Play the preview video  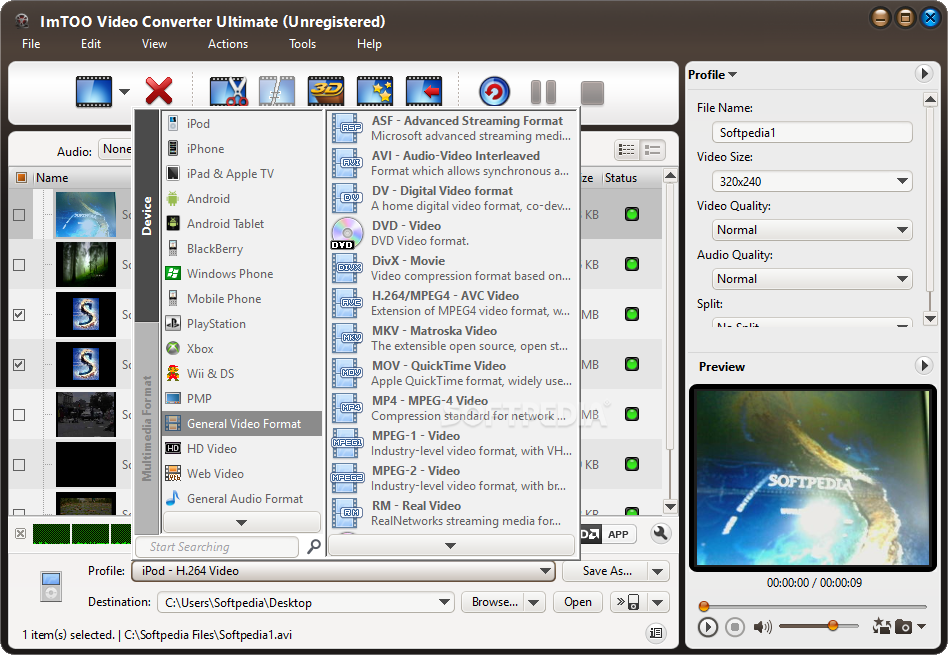pos(707,627)
